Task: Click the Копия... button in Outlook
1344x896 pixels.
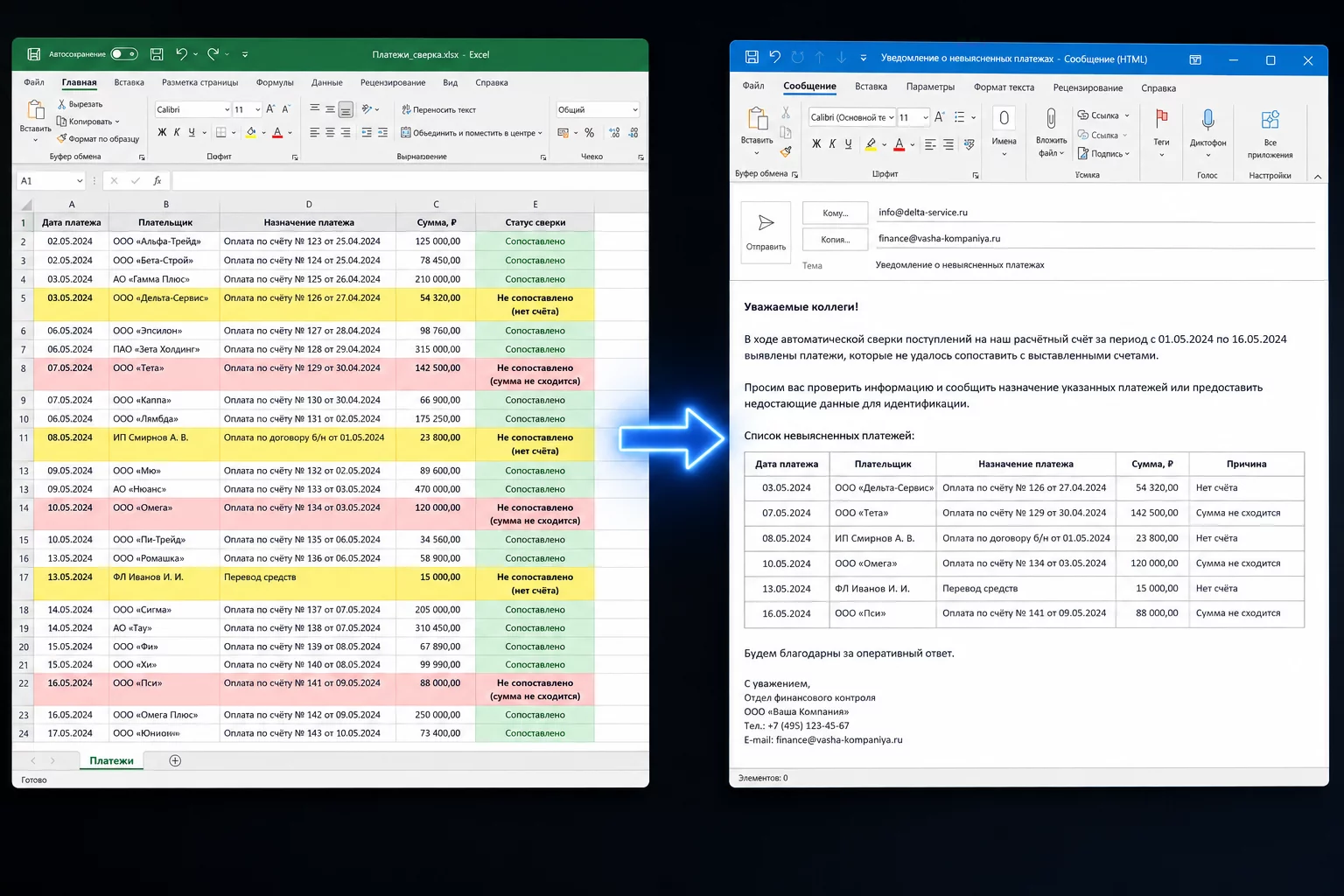Action: click(836, 239)
